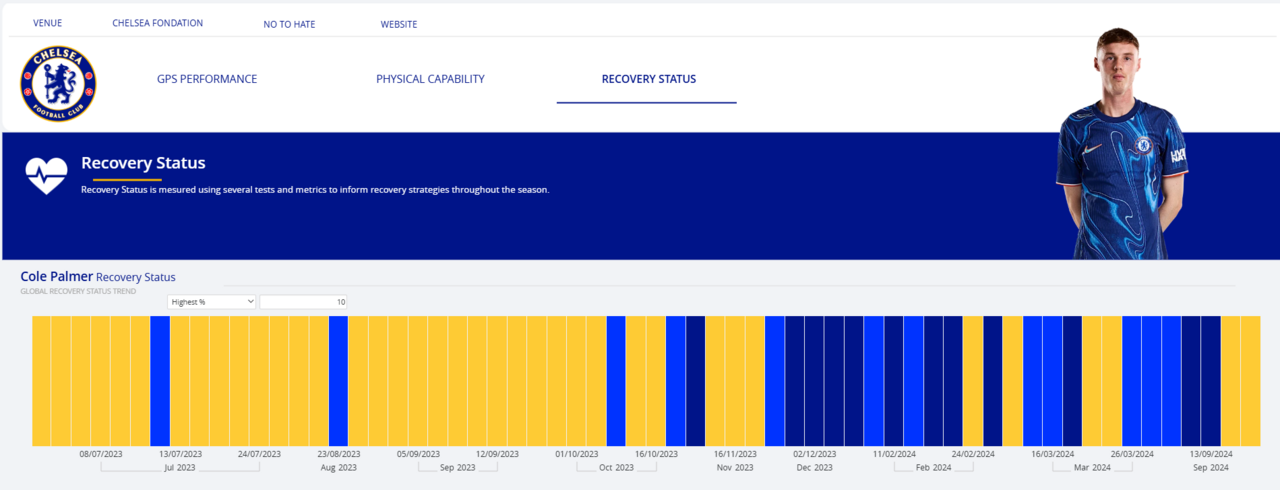Click the Cole Palmer player photo
This screenshot has width=1280, height=490.
pyautogui.click(x=1122, y=143)
